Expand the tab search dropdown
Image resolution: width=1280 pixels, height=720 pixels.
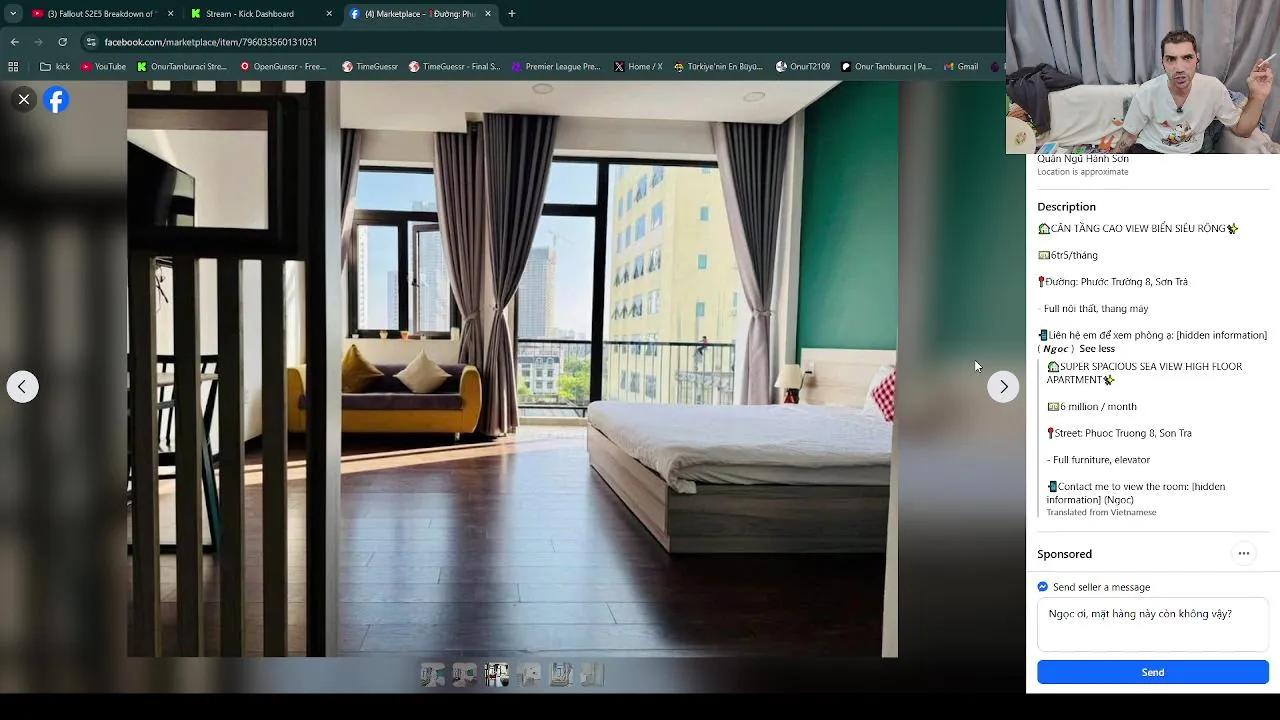tap(13, 14)
